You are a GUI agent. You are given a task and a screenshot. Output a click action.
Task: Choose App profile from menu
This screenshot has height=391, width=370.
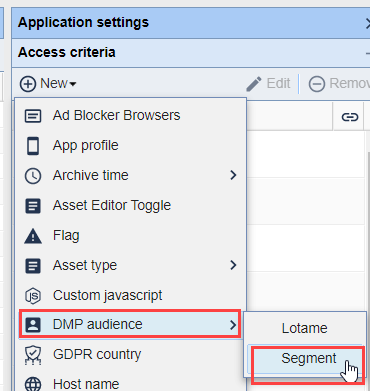pos(130,145)
